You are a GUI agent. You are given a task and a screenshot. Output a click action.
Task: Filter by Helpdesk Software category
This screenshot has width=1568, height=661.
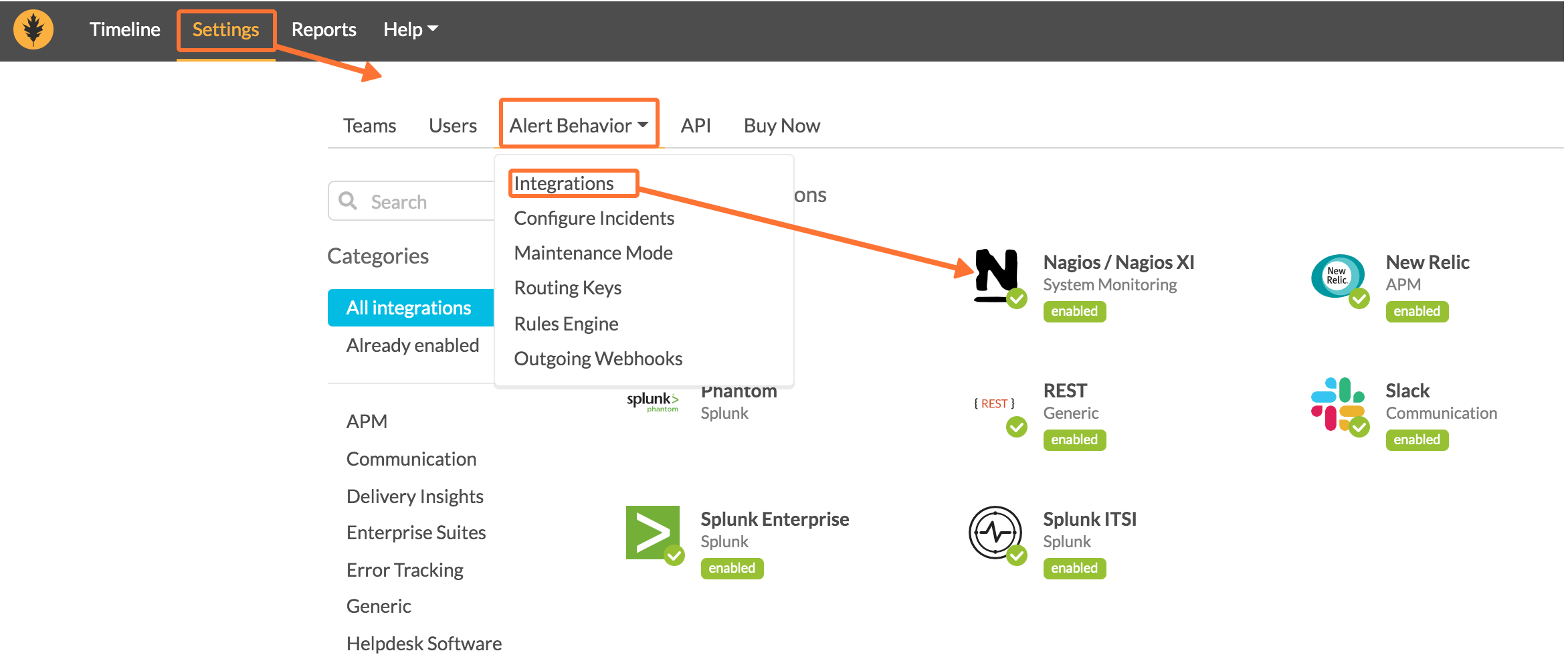424,644
